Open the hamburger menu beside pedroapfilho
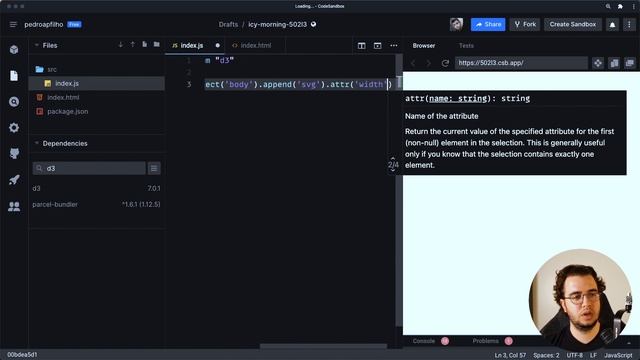This screenshot has height=360, width=640. 13,24
